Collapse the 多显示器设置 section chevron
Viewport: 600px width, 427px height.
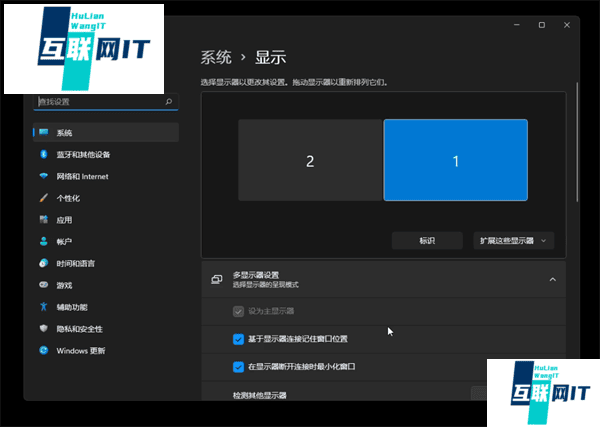point(552,280)
